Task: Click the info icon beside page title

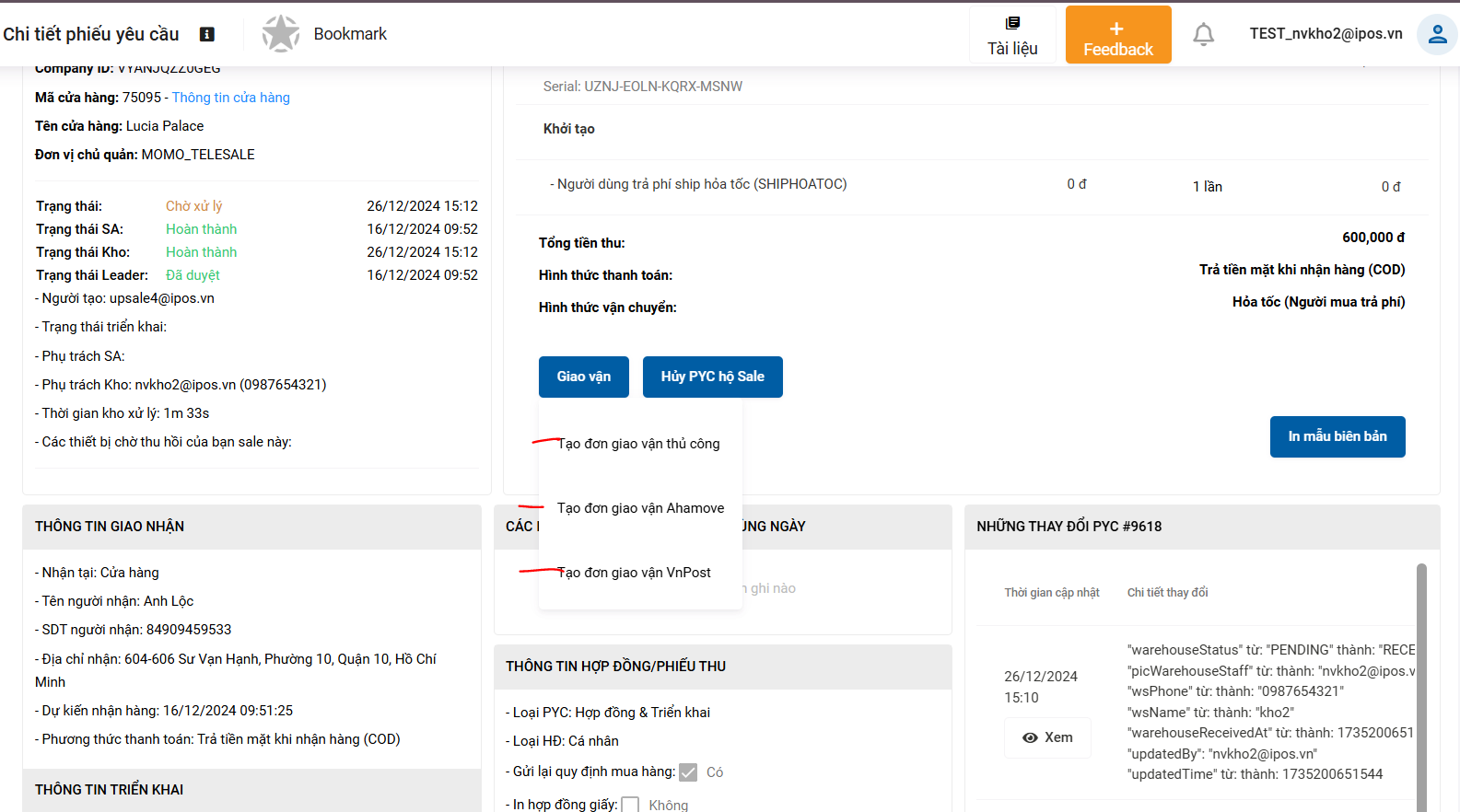Action: click(x=207, y=34)
